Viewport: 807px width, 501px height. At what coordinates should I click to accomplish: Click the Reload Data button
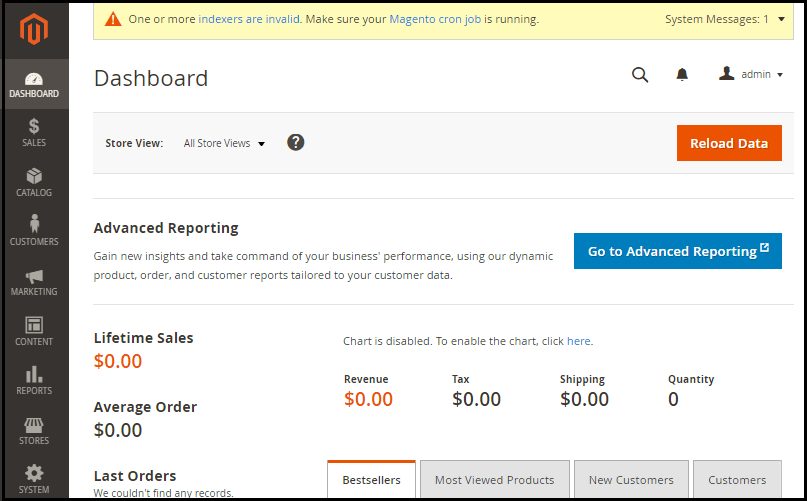pos(728,143)
